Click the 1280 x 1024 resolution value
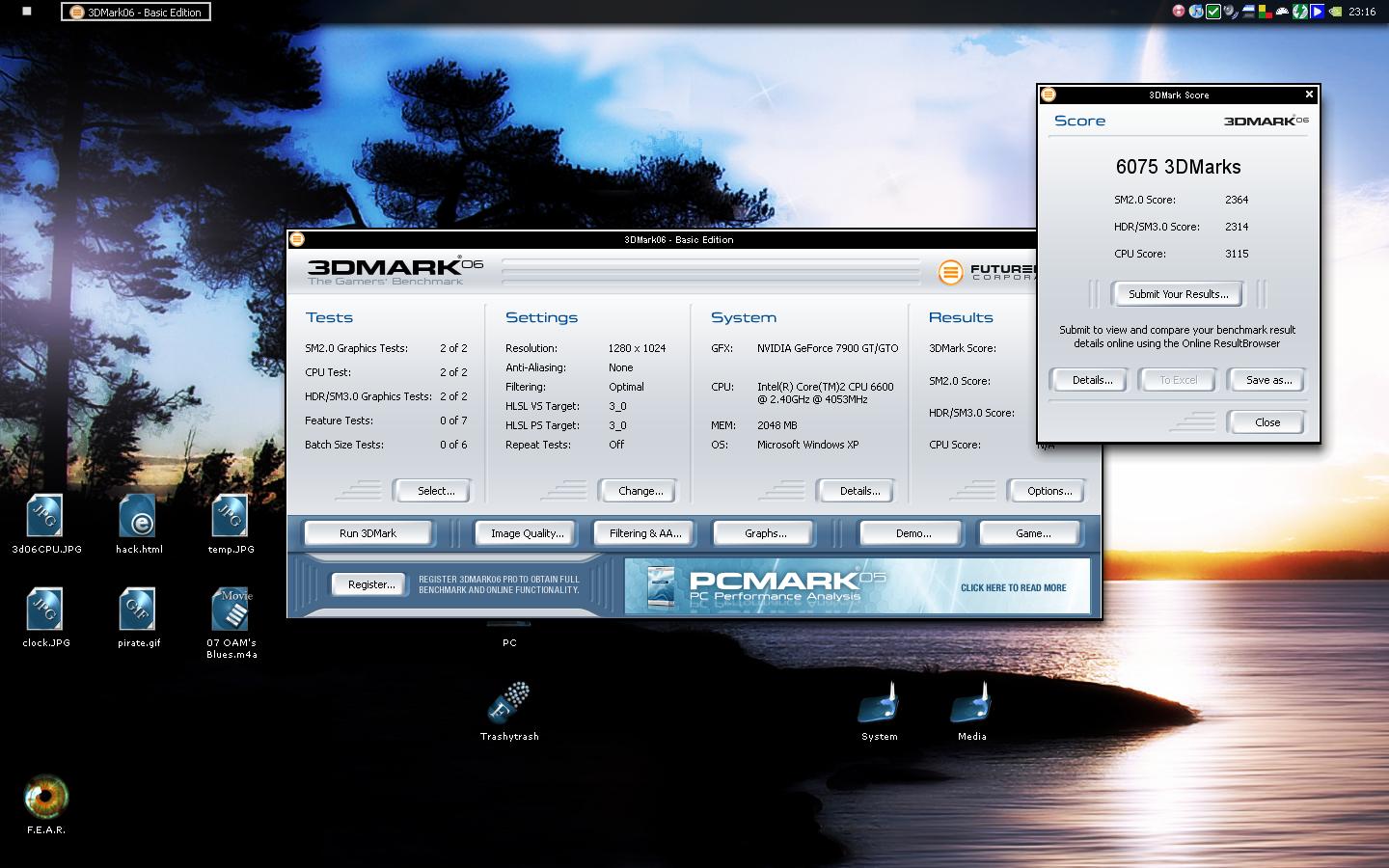This screenshot has width=1389, height=868. point(637,348)
